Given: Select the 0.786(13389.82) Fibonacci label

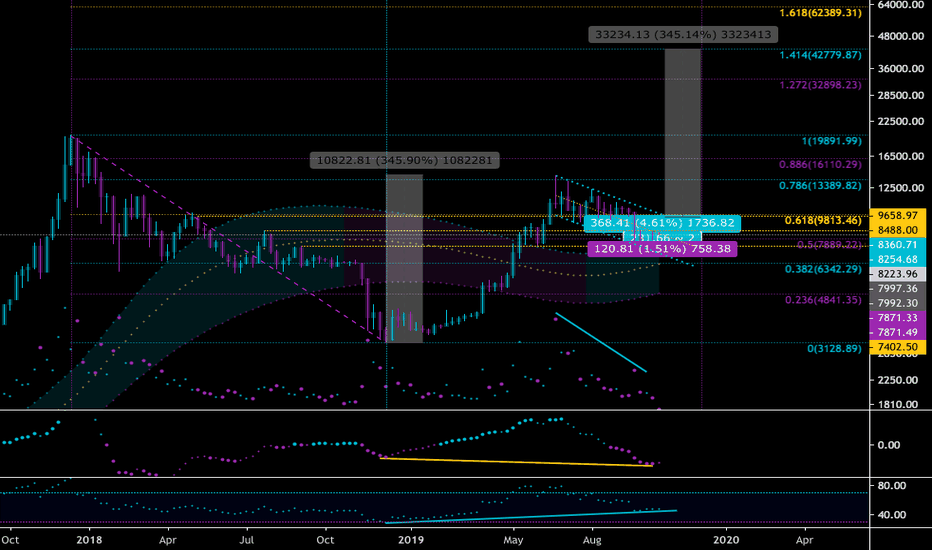Looking at the screenshot, I should [x=820, y=186].
